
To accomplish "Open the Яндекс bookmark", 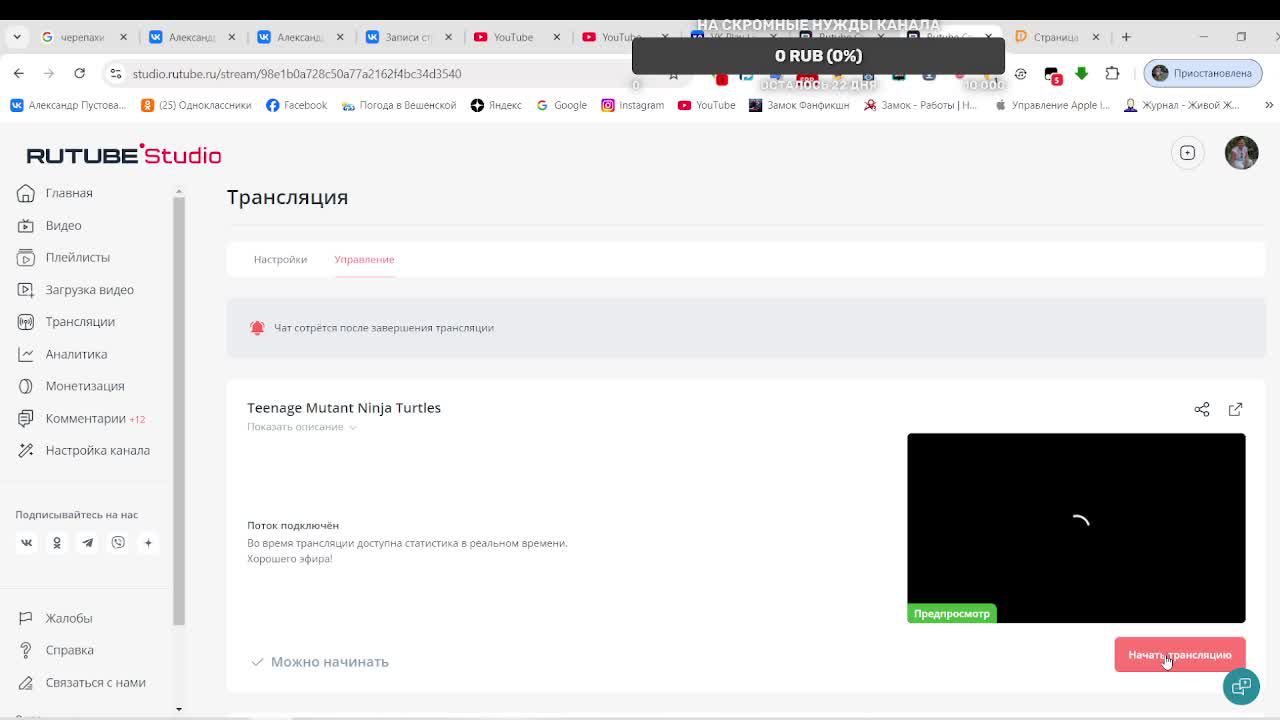I will (496, 105).
